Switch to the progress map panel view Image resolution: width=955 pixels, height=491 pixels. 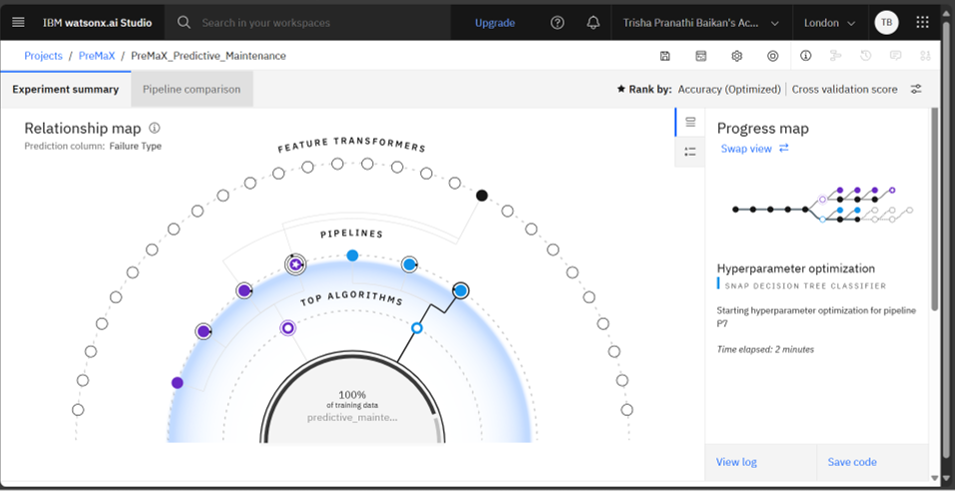690,122
